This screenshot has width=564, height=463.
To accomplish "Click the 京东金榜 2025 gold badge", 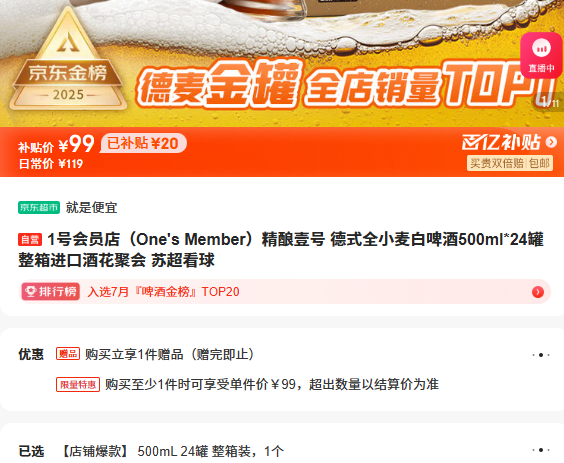I will coord(68,59).
